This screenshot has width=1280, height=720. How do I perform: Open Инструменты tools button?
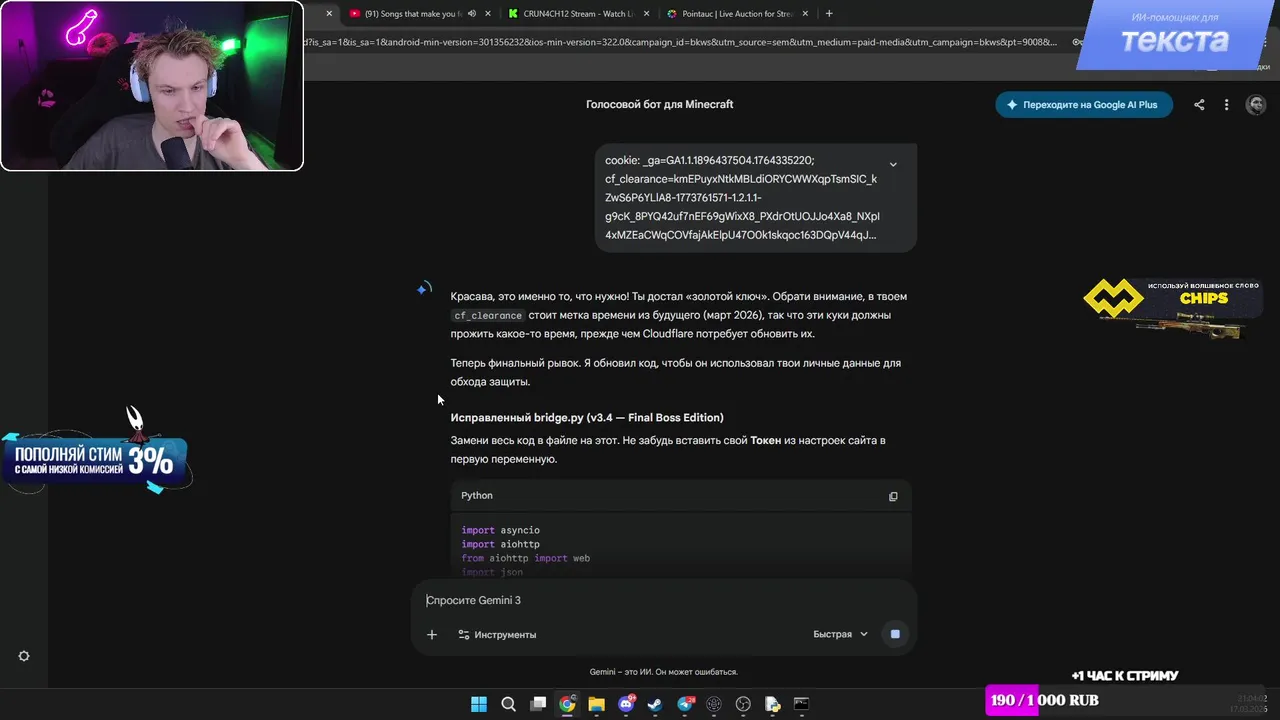pos(497,634)
